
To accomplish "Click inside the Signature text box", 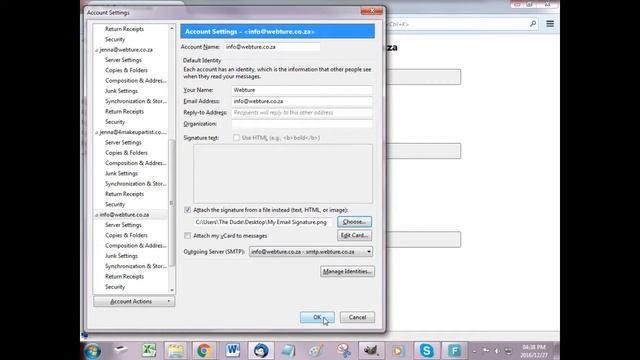I will point(283,173).
